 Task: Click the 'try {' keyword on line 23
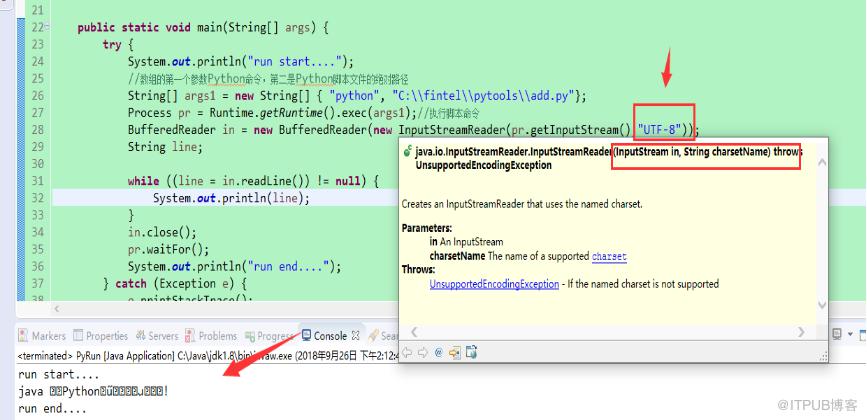tap(118, 45)
